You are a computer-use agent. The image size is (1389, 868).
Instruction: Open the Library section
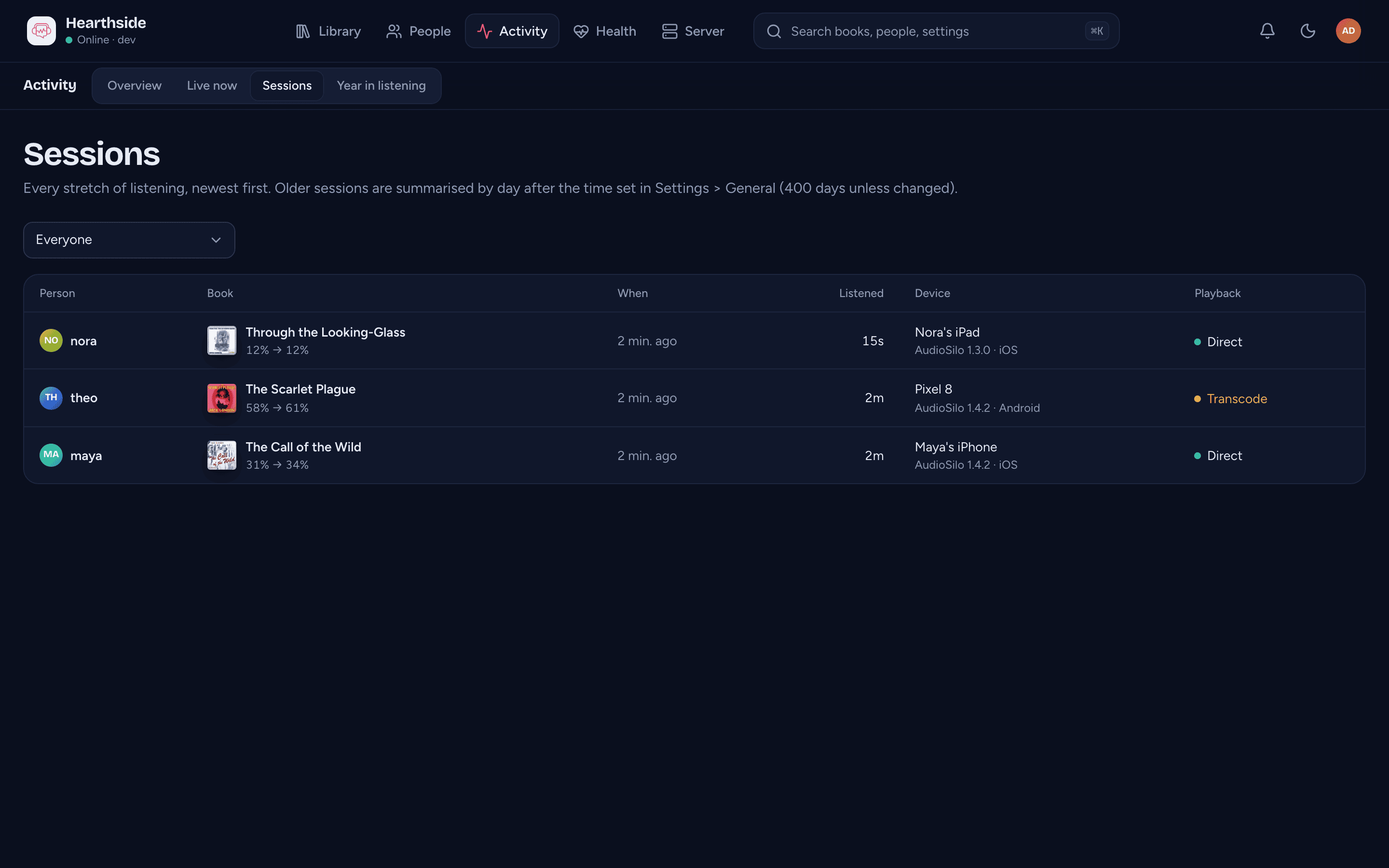(x=328, y=31)
